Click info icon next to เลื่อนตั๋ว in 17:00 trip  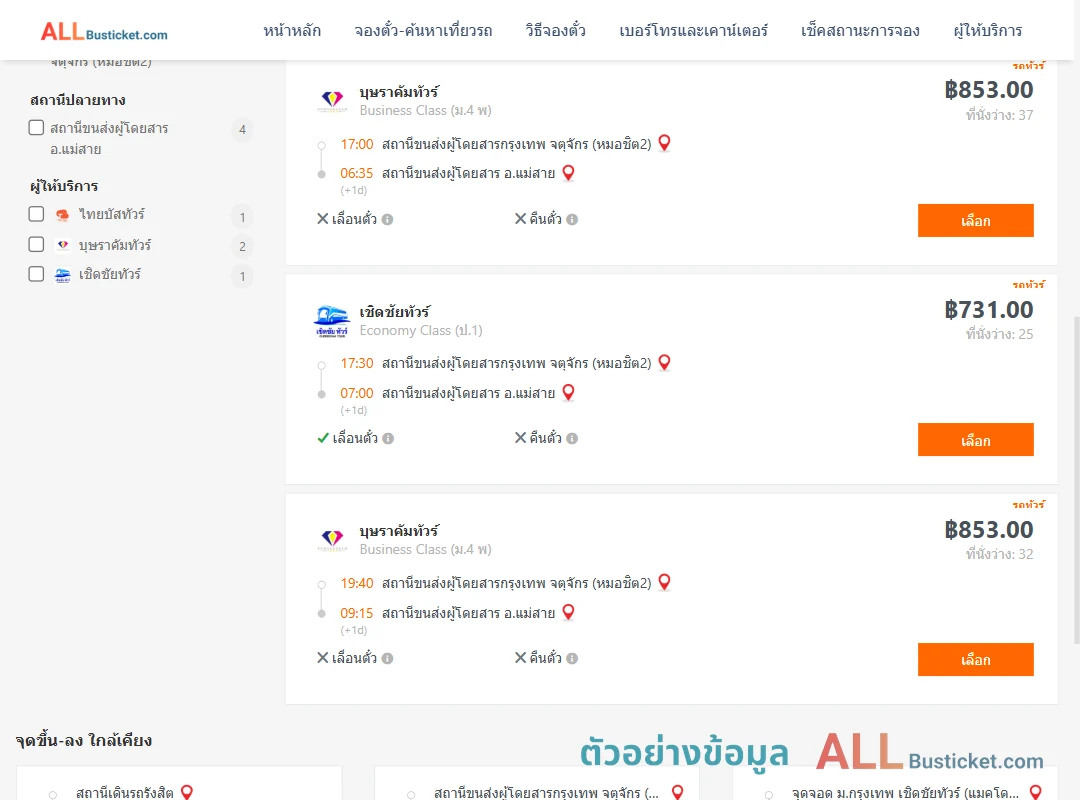(388, 219)
